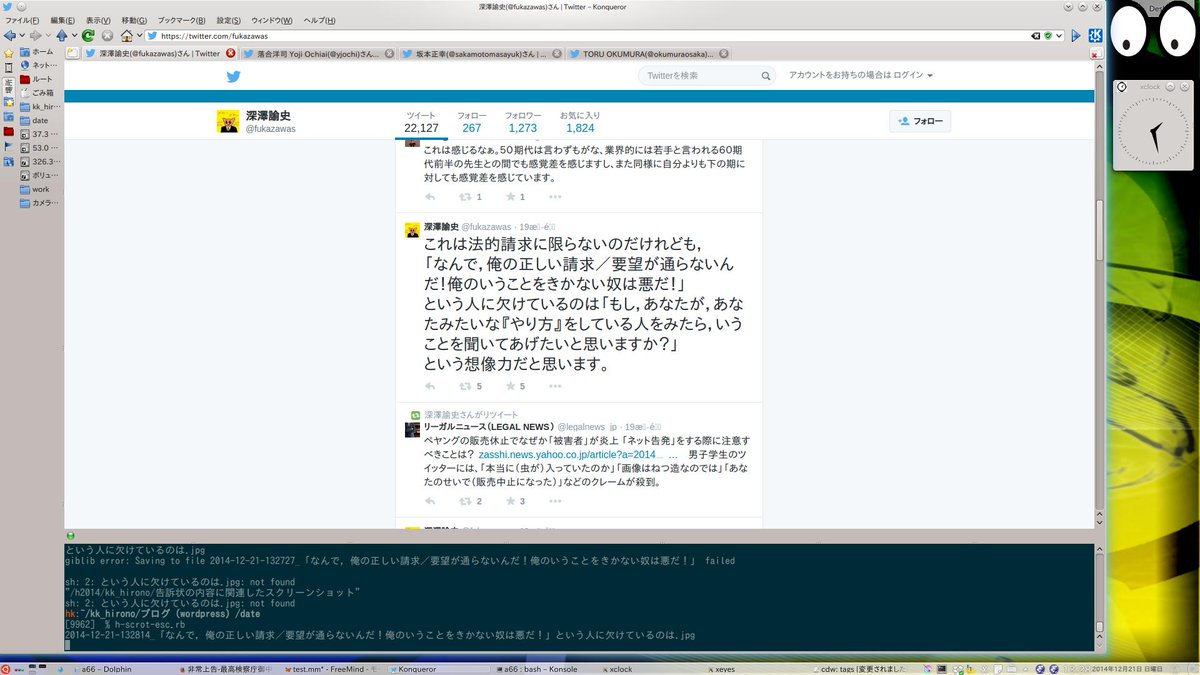This screenshot has width=1200, height=675.
Task: Open the URL history dropdown arrow
Action: pos(1059,36)
